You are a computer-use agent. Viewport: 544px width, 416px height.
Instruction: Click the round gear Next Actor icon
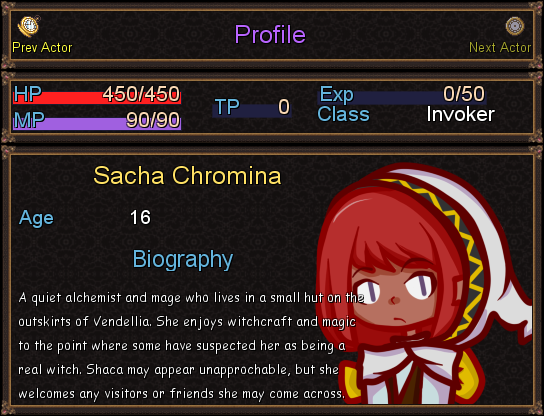515,26
